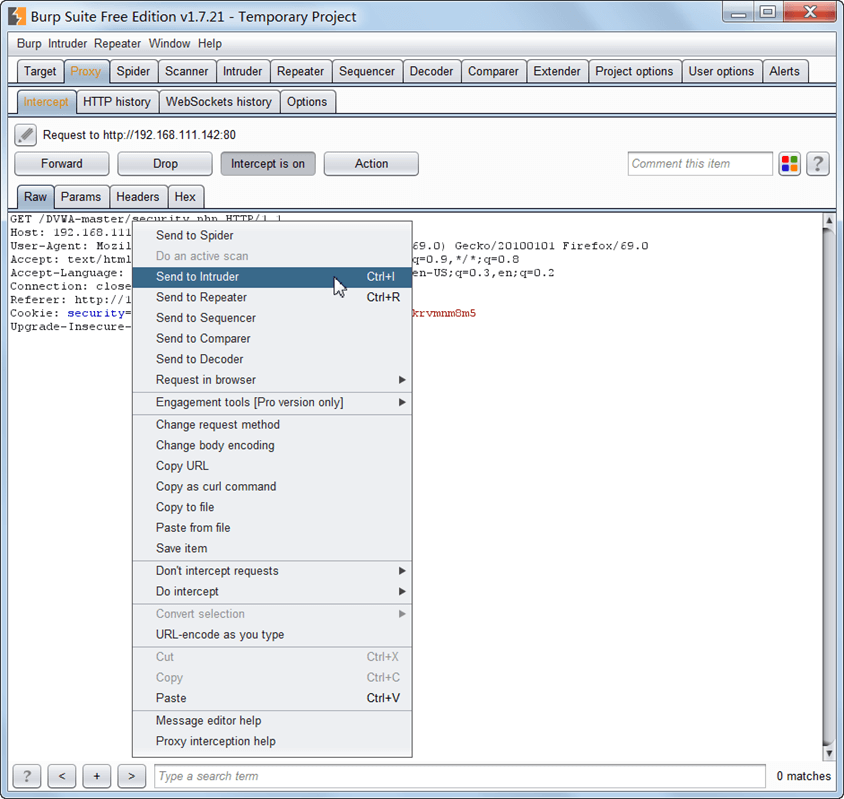
Task: Switch to the Headers view tab
Action: pyautogui.click(x=138, y=197)
